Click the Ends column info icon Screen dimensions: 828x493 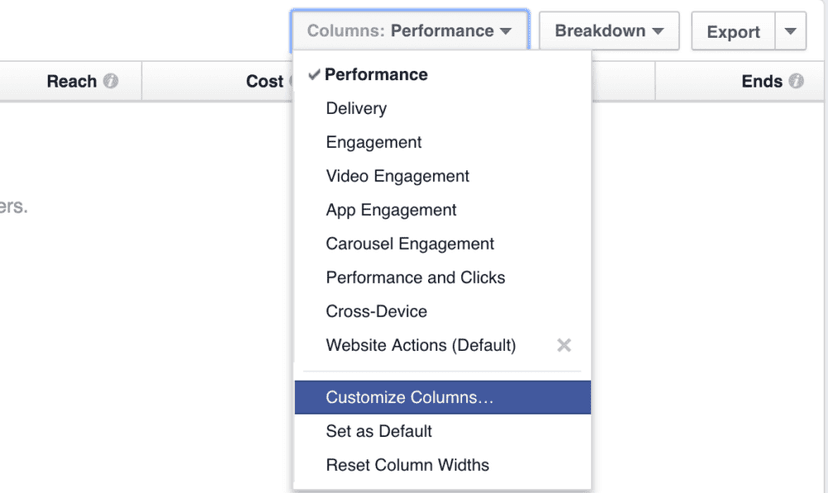(x=796, y=81)
